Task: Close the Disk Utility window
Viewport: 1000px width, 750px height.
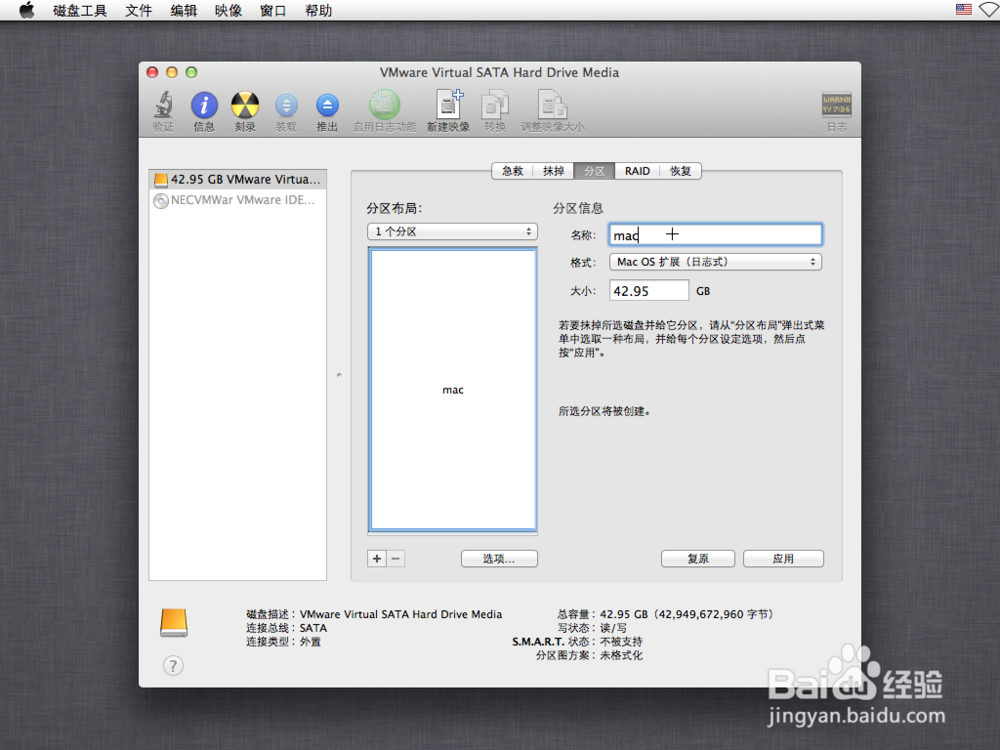Action: tap(152, 72)
